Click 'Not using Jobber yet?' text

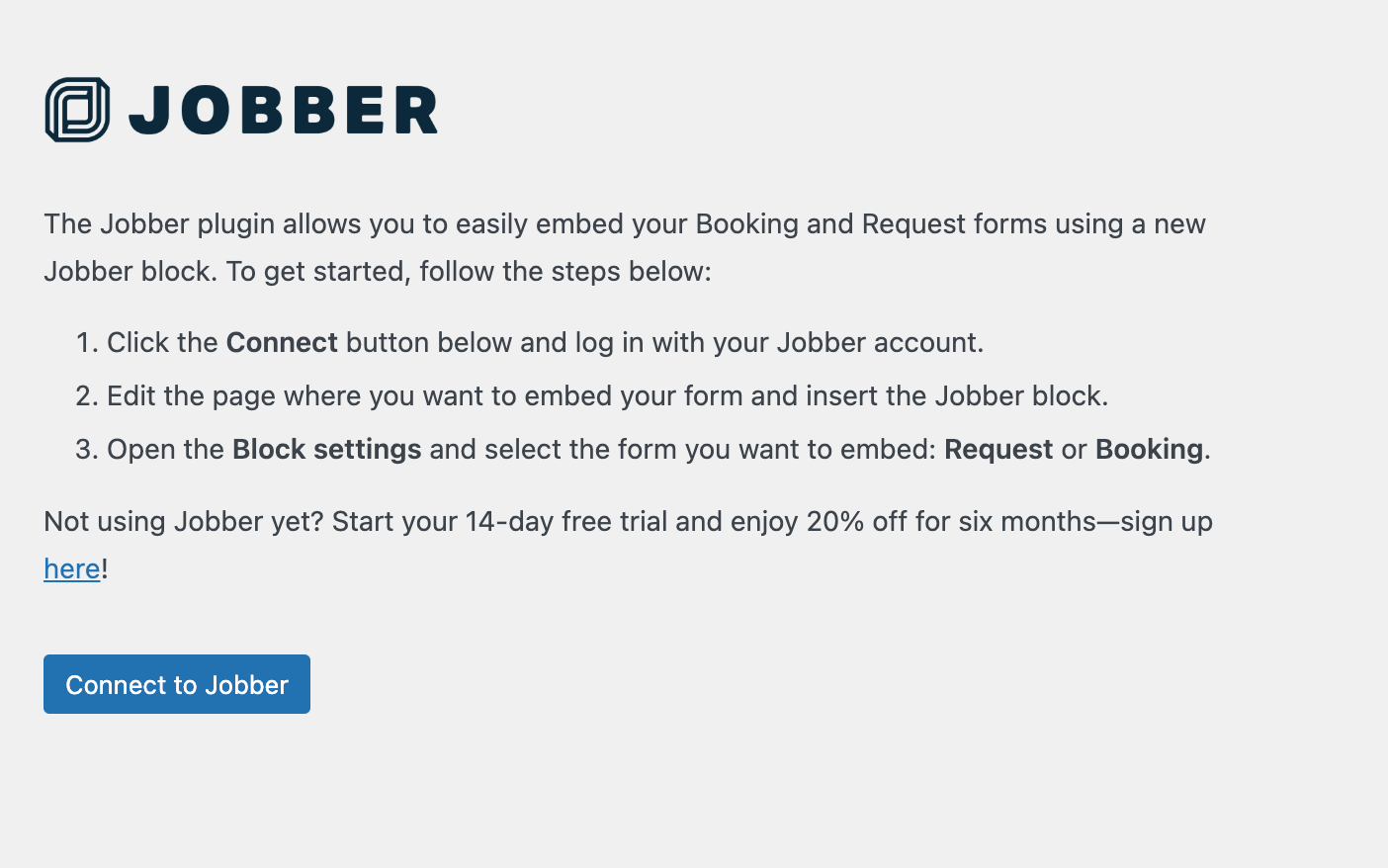click(184, 521)
